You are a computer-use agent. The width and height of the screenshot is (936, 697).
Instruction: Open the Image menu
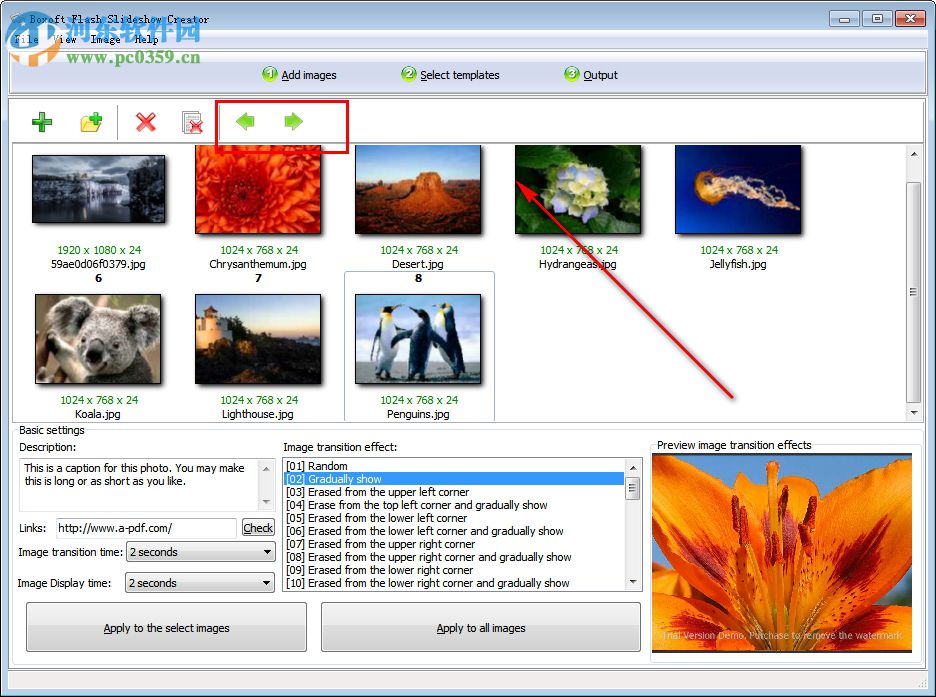(104, 39)
